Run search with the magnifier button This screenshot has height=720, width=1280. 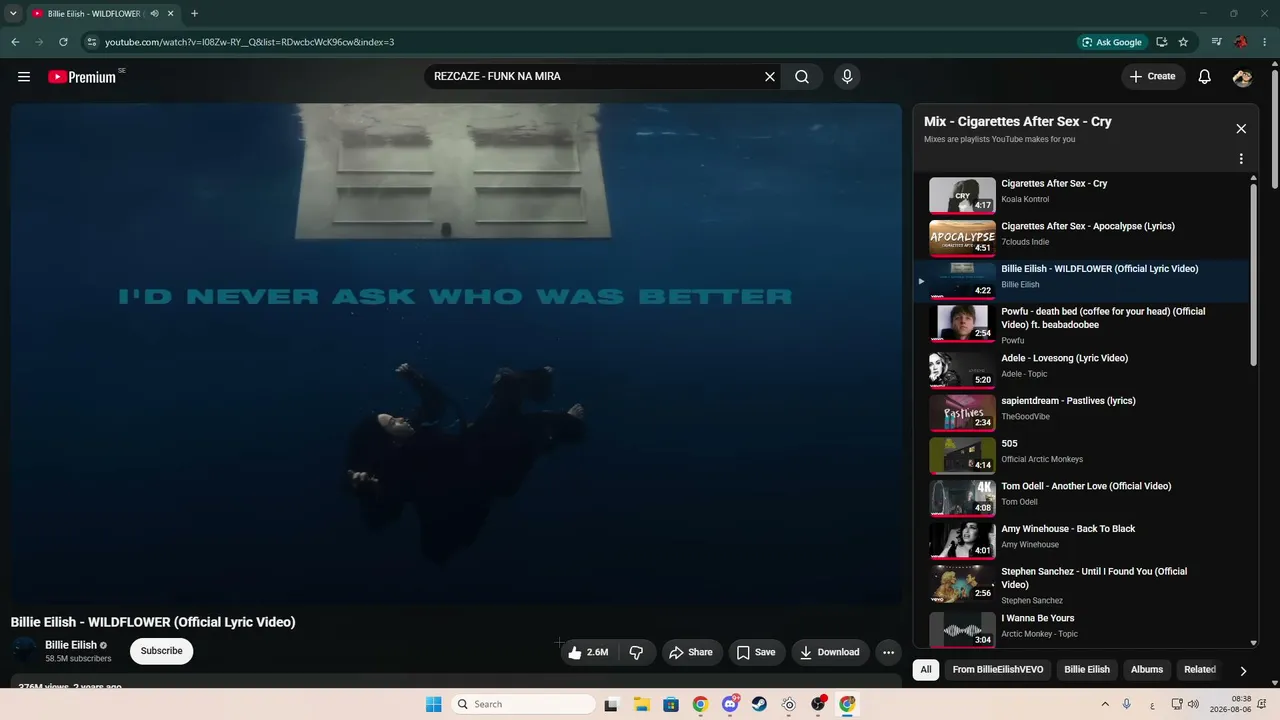[x=802, y=77]
